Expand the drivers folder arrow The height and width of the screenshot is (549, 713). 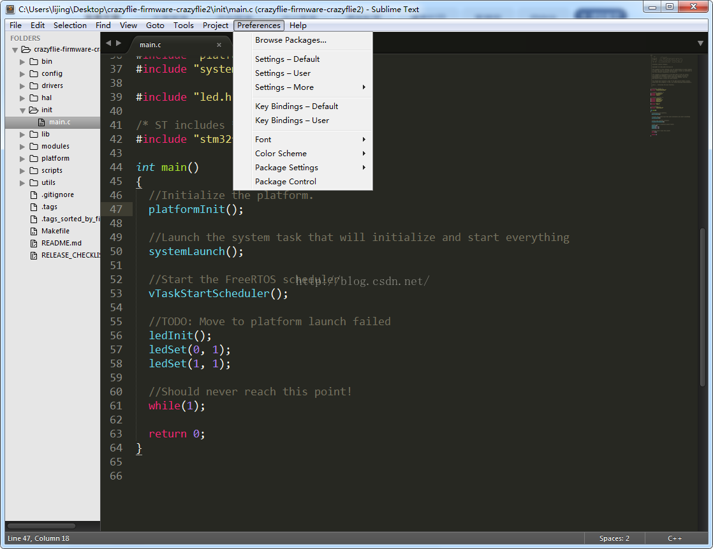[x=22, y=86]
